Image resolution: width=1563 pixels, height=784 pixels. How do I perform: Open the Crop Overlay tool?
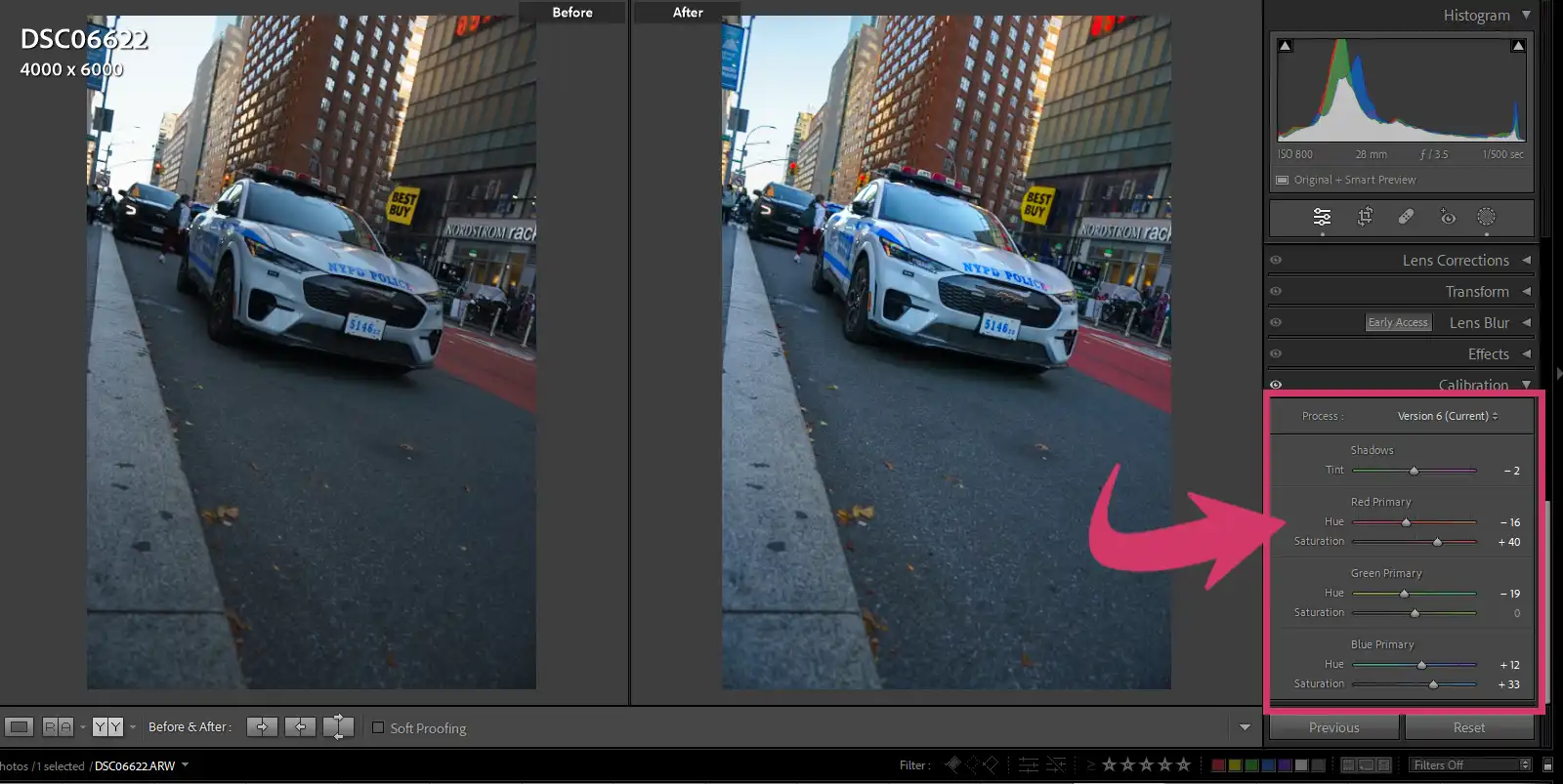[x=1365, y=217]
